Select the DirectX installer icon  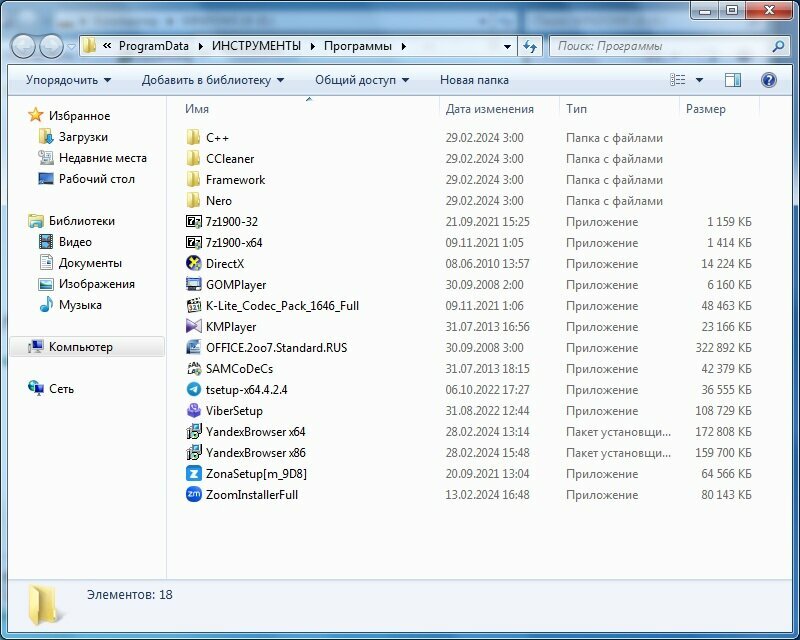[193, 263]
